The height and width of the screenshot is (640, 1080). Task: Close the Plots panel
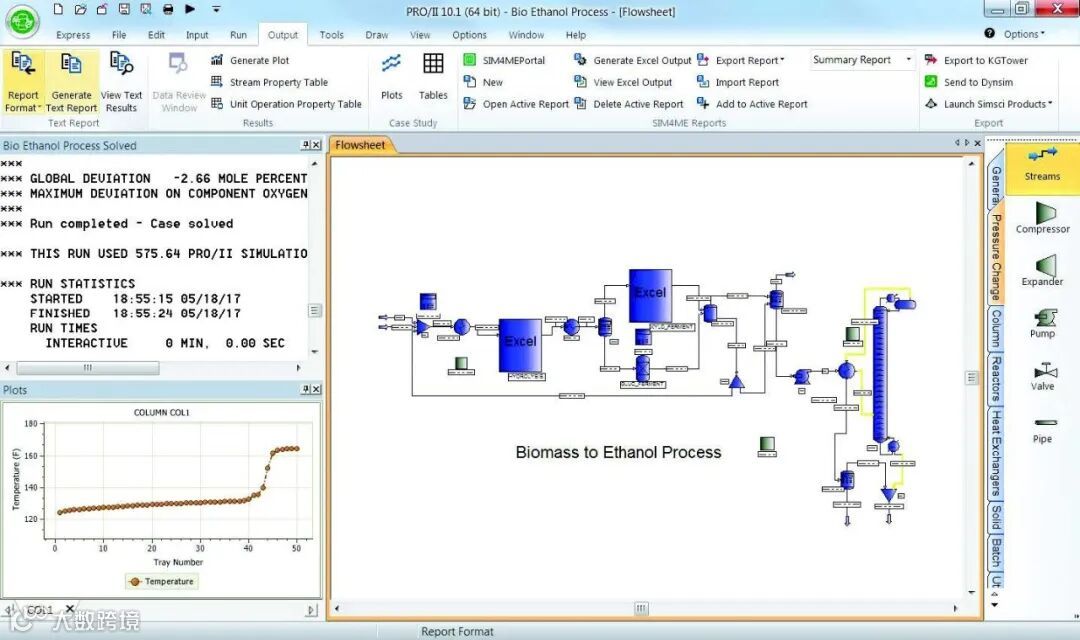tap(316, 390)
